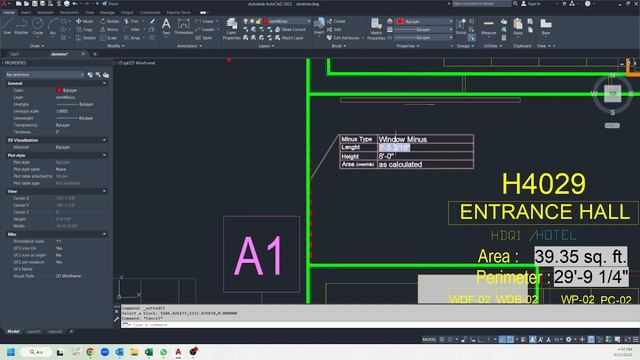Click the Fillet tool
640x360 pixels.
[x=132, y=29]
